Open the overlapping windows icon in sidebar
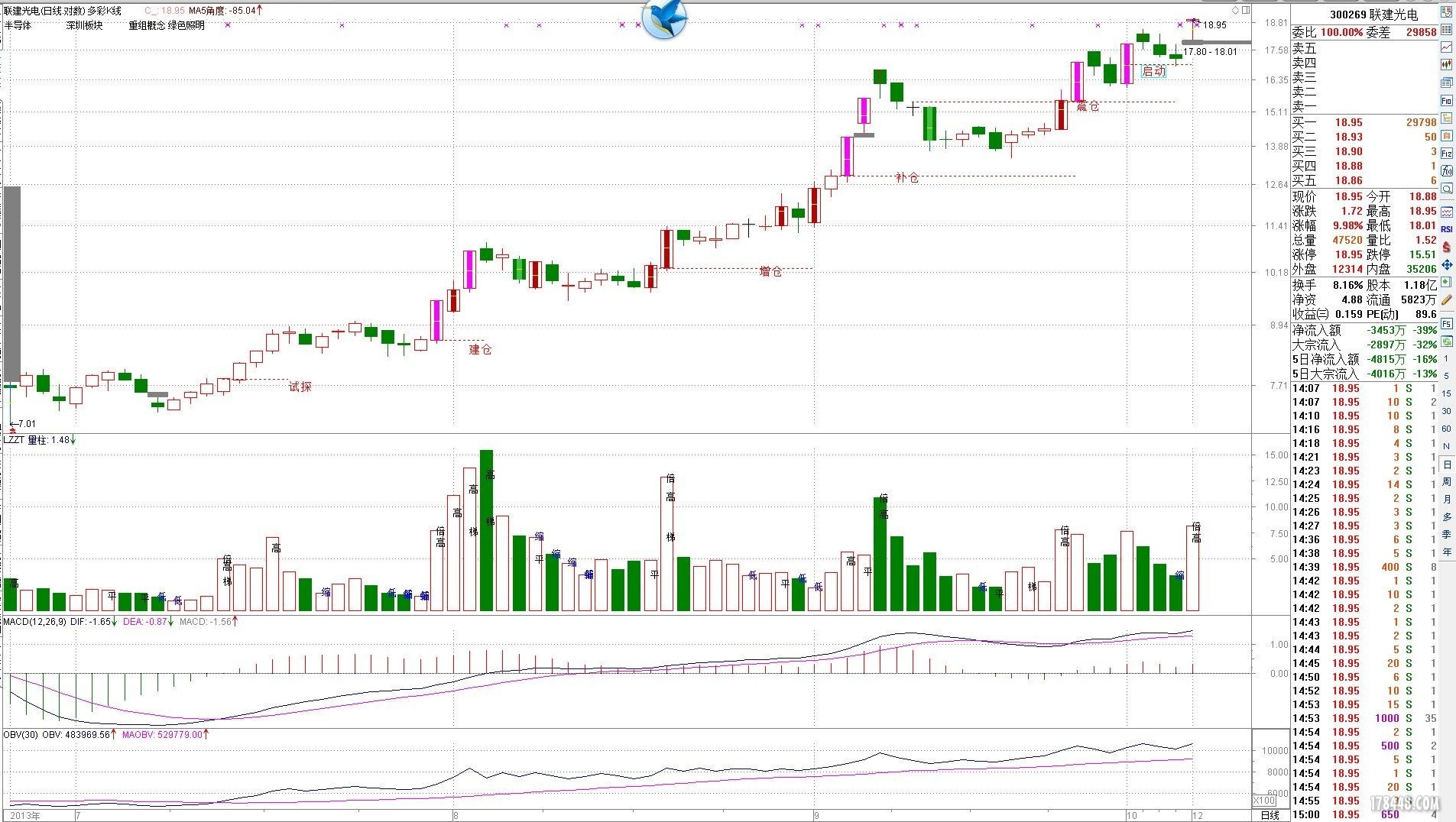Screen dimensions: 1456x822 [x=1447, y=83]
